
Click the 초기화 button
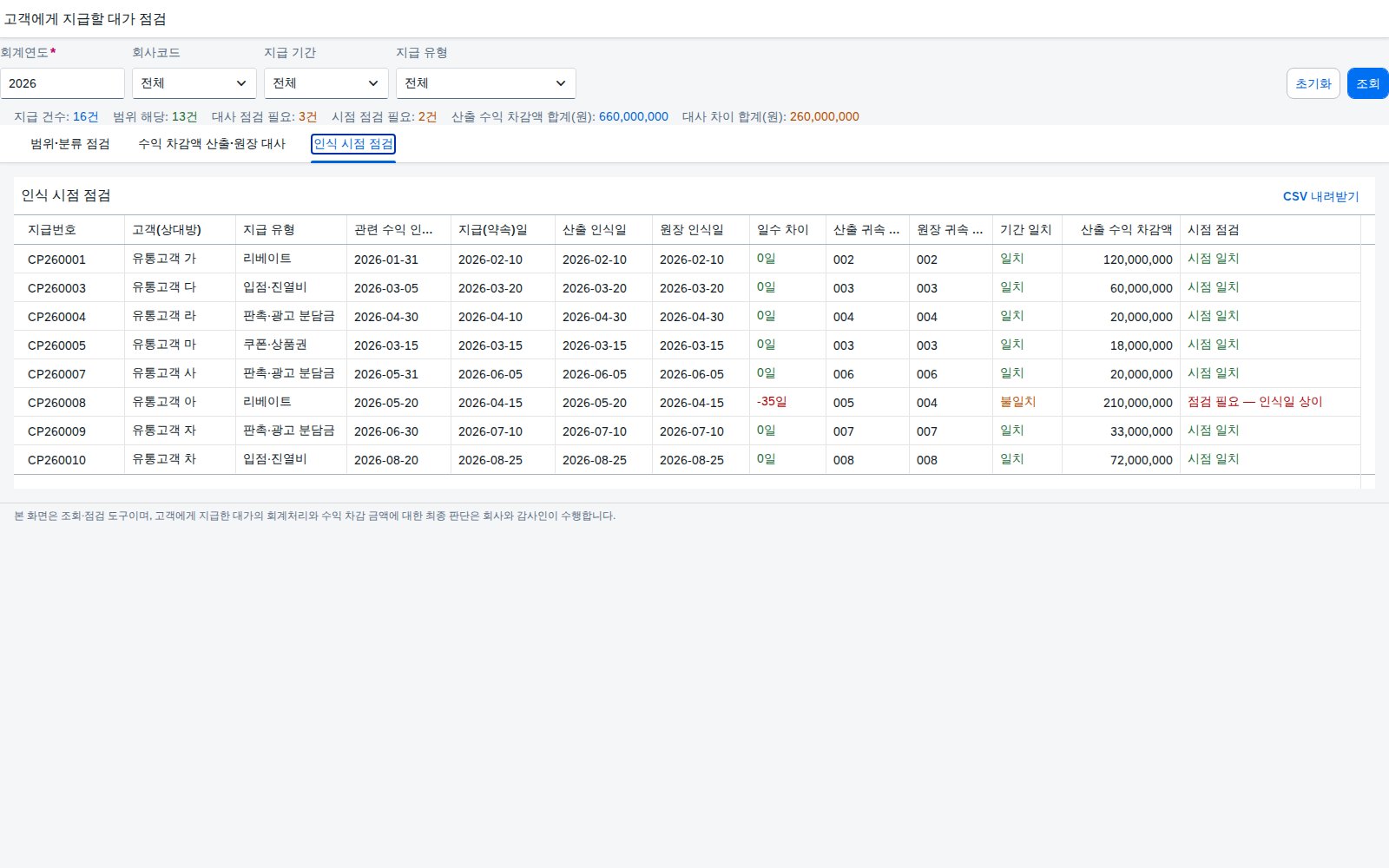coord(1313,83)
